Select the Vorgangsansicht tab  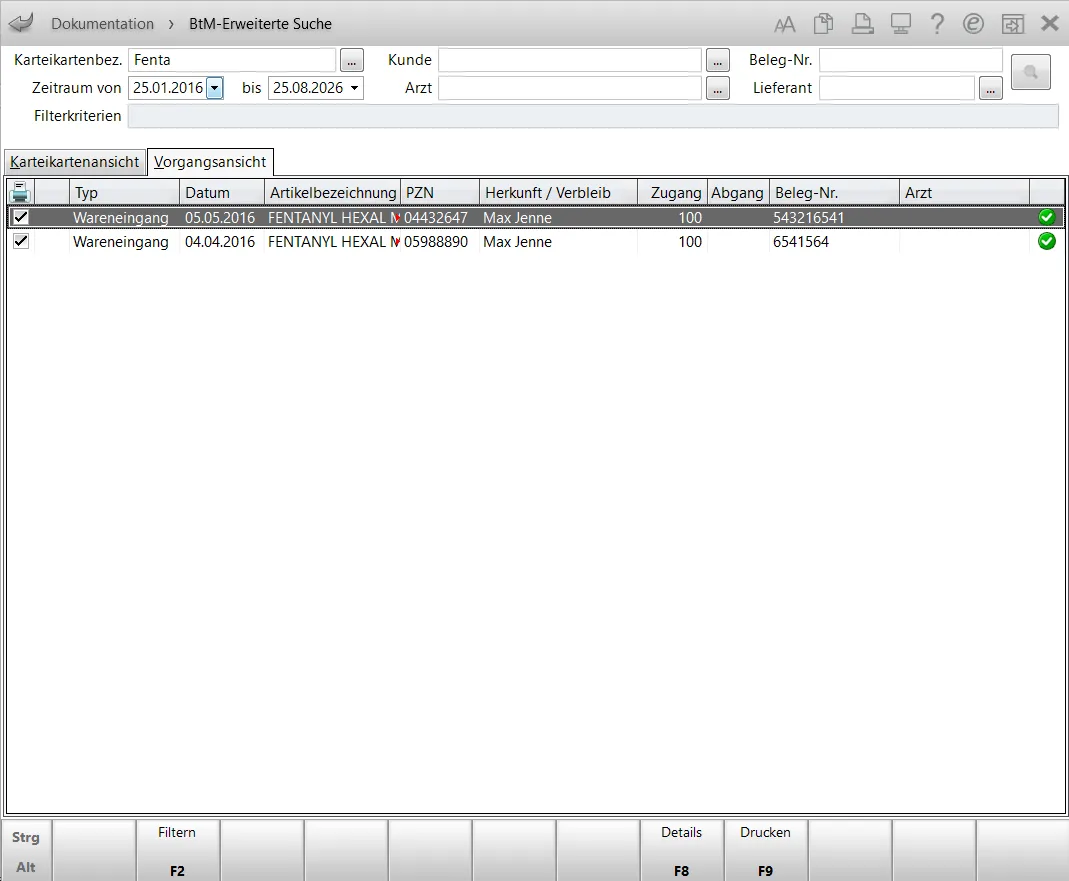(210, 162)
